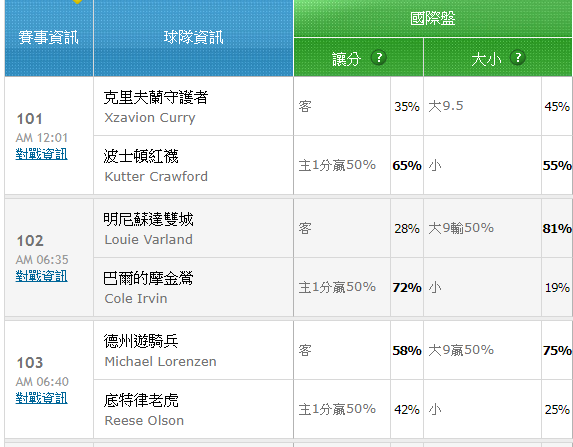This screenshot has width=573, height=447.
Task: Select the 波士頓紅襪 team name
Action: 141,156
